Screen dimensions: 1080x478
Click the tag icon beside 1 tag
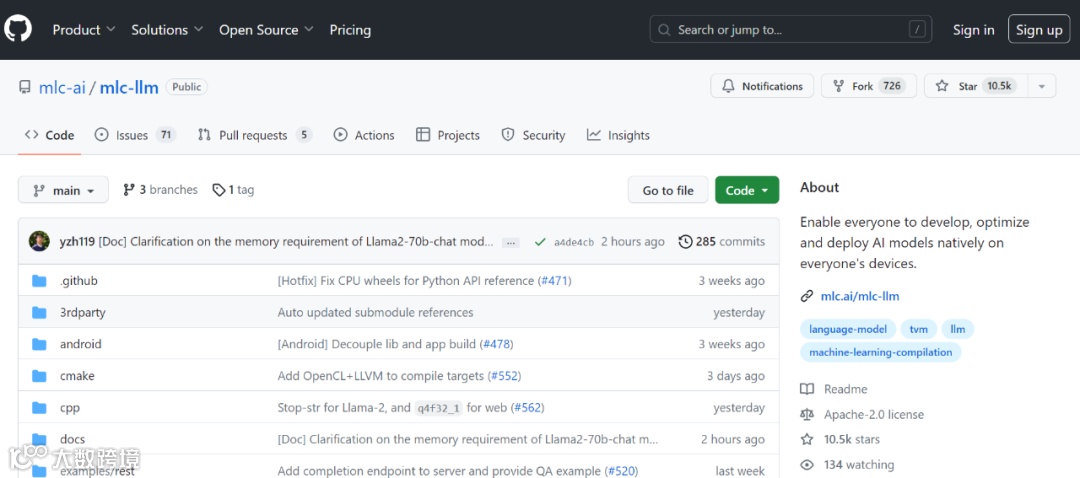pos(219,189)
